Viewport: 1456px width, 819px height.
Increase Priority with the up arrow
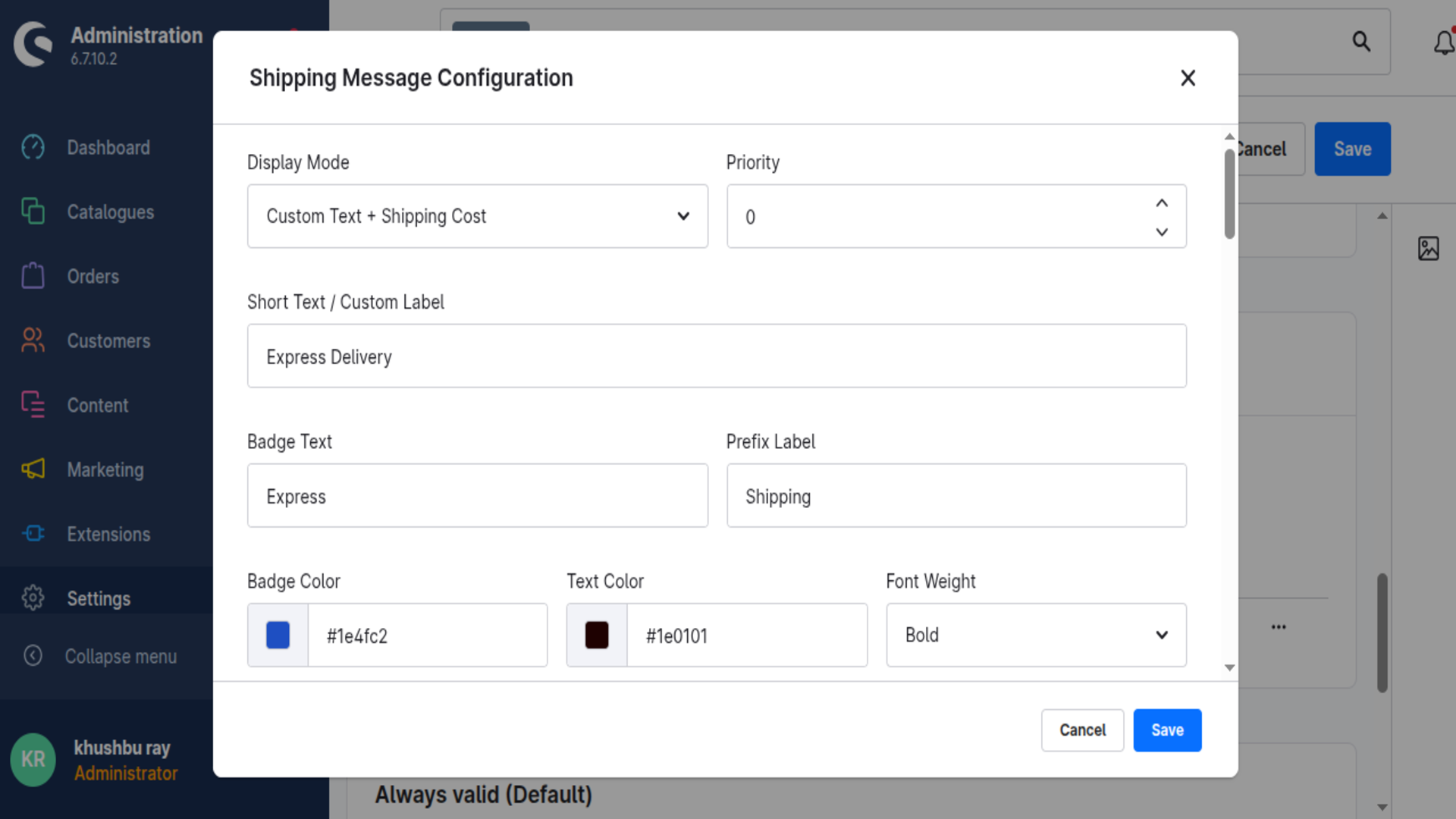1162,203
